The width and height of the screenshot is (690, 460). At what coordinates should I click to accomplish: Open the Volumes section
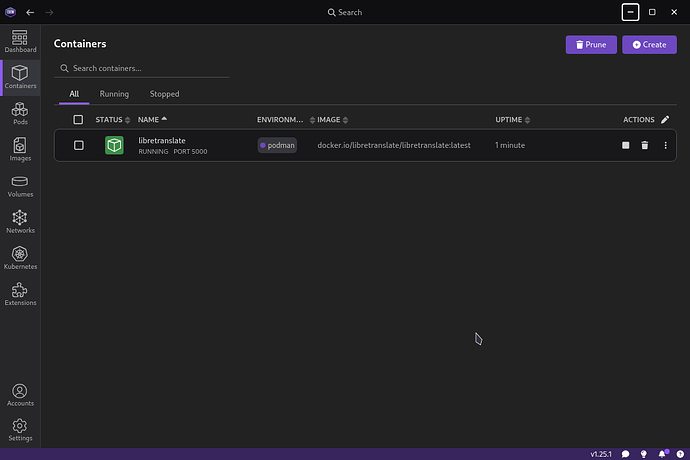pyautogui.click(x=20, y=186)
